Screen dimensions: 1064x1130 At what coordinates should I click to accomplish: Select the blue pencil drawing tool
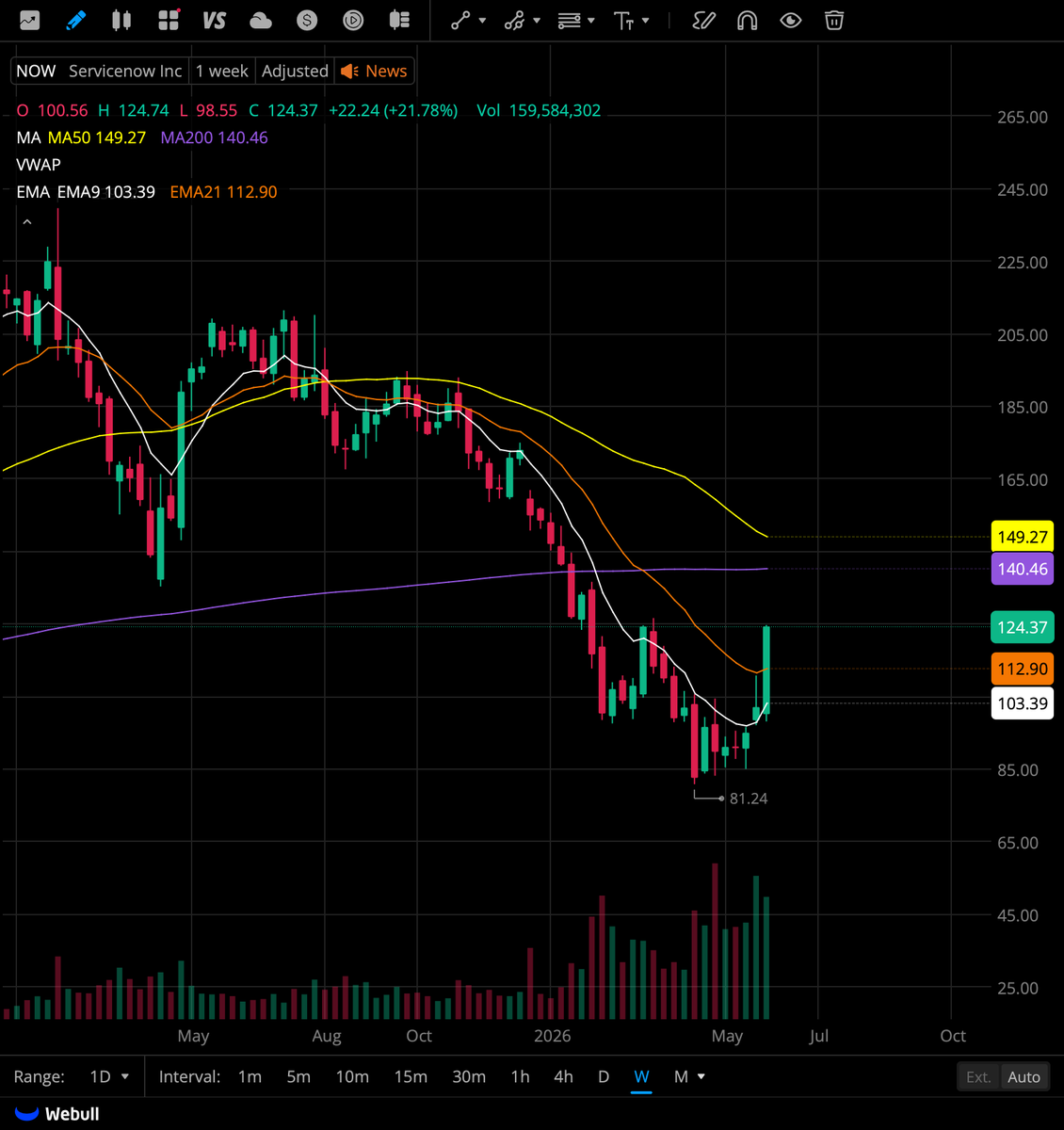pos(76,20)
